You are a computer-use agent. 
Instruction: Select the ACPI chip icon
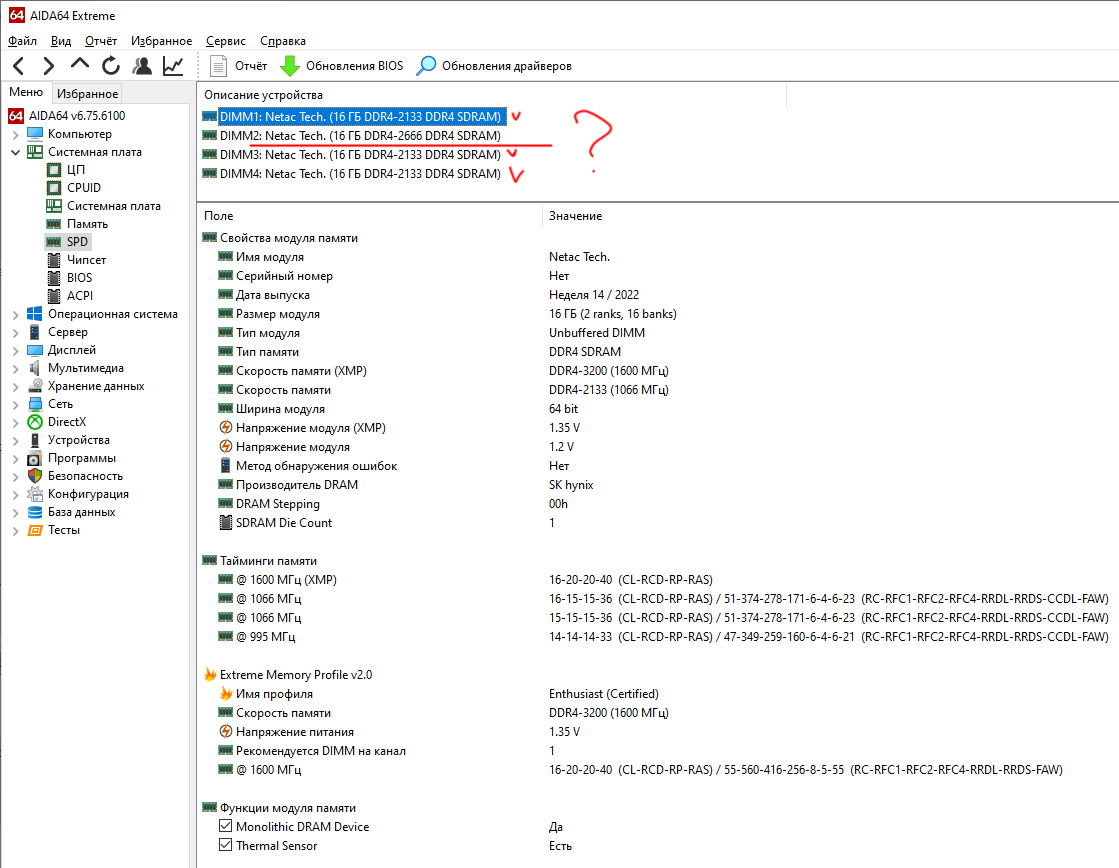coord(54,296)
